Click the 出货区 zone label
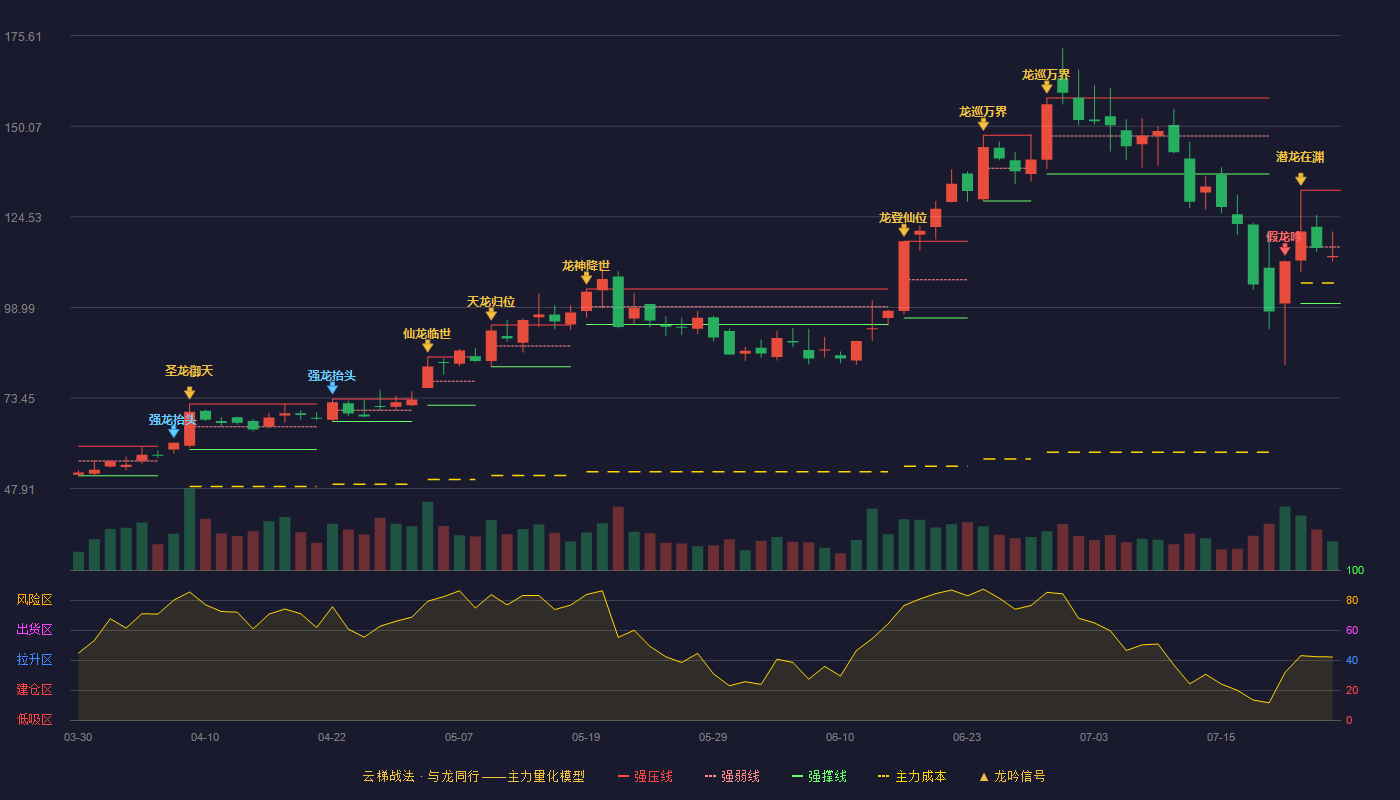Image resolution: width=1400 pixels, height=800 pixels. point(34,630)
